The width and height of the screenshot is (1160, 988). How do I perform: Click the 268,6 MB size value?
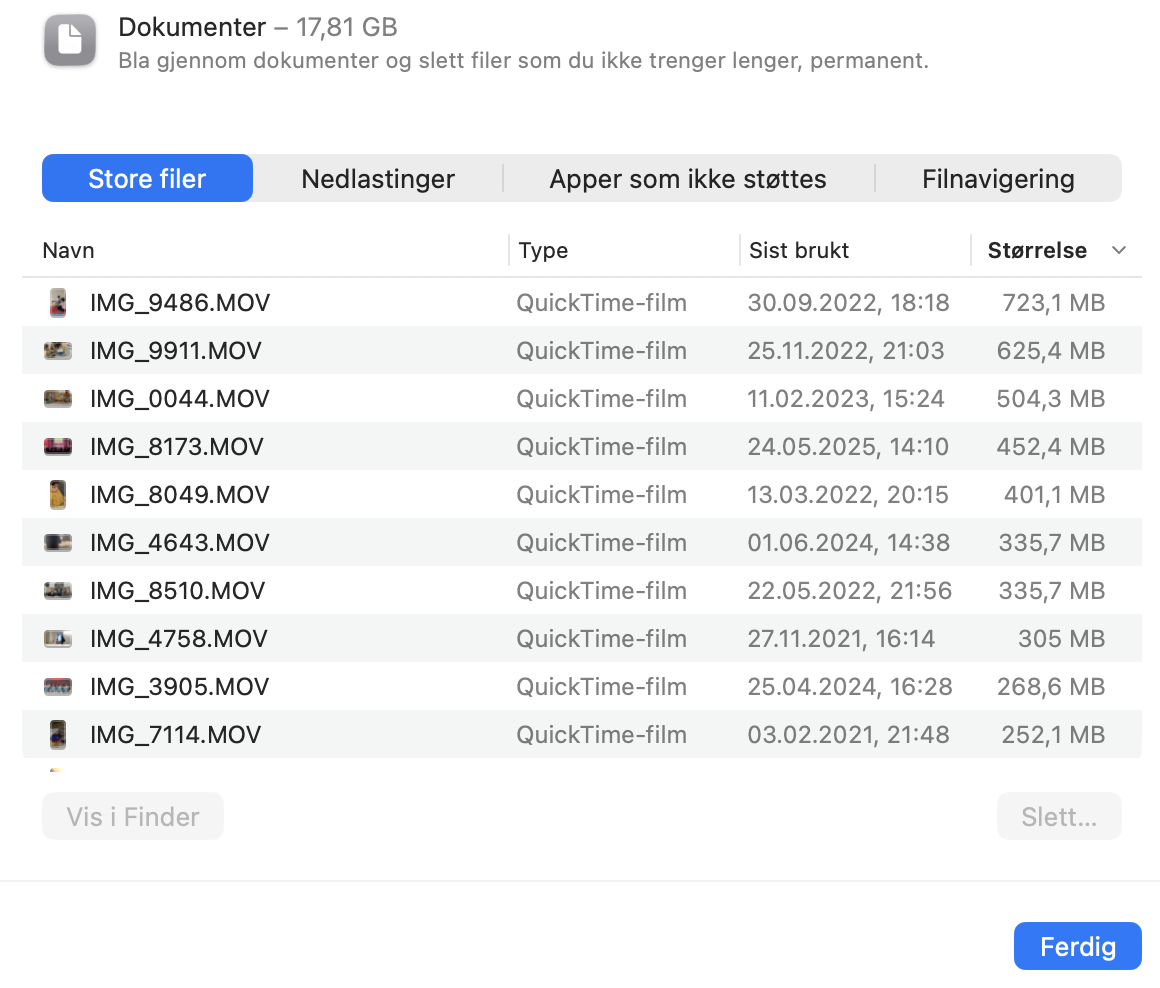pyautogui.click(x=1051, y=687)
